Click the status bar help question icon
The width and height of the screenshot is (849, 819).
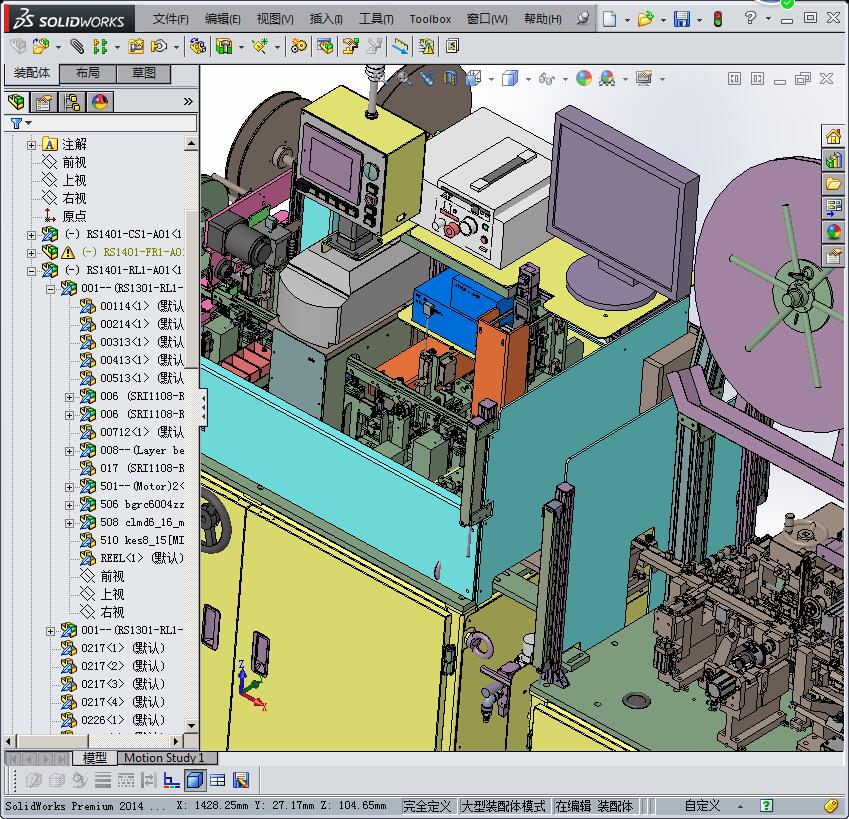[766, 805]
